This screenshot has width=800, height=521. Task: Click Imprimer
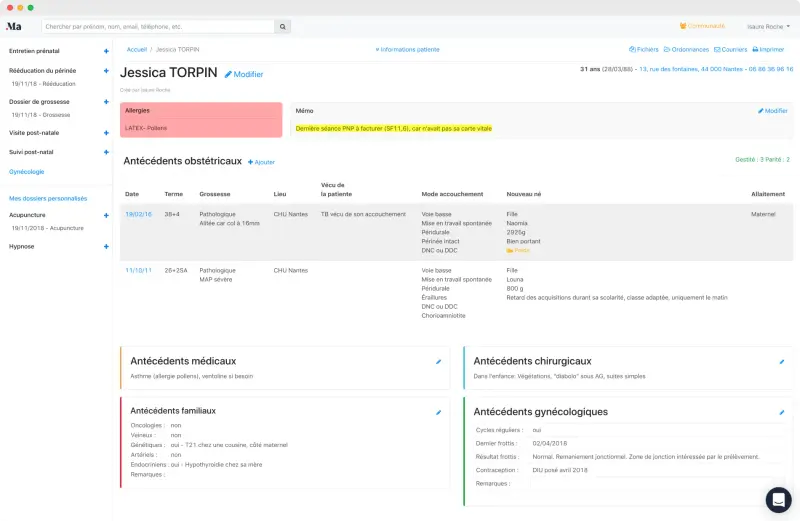coord(768,49)
